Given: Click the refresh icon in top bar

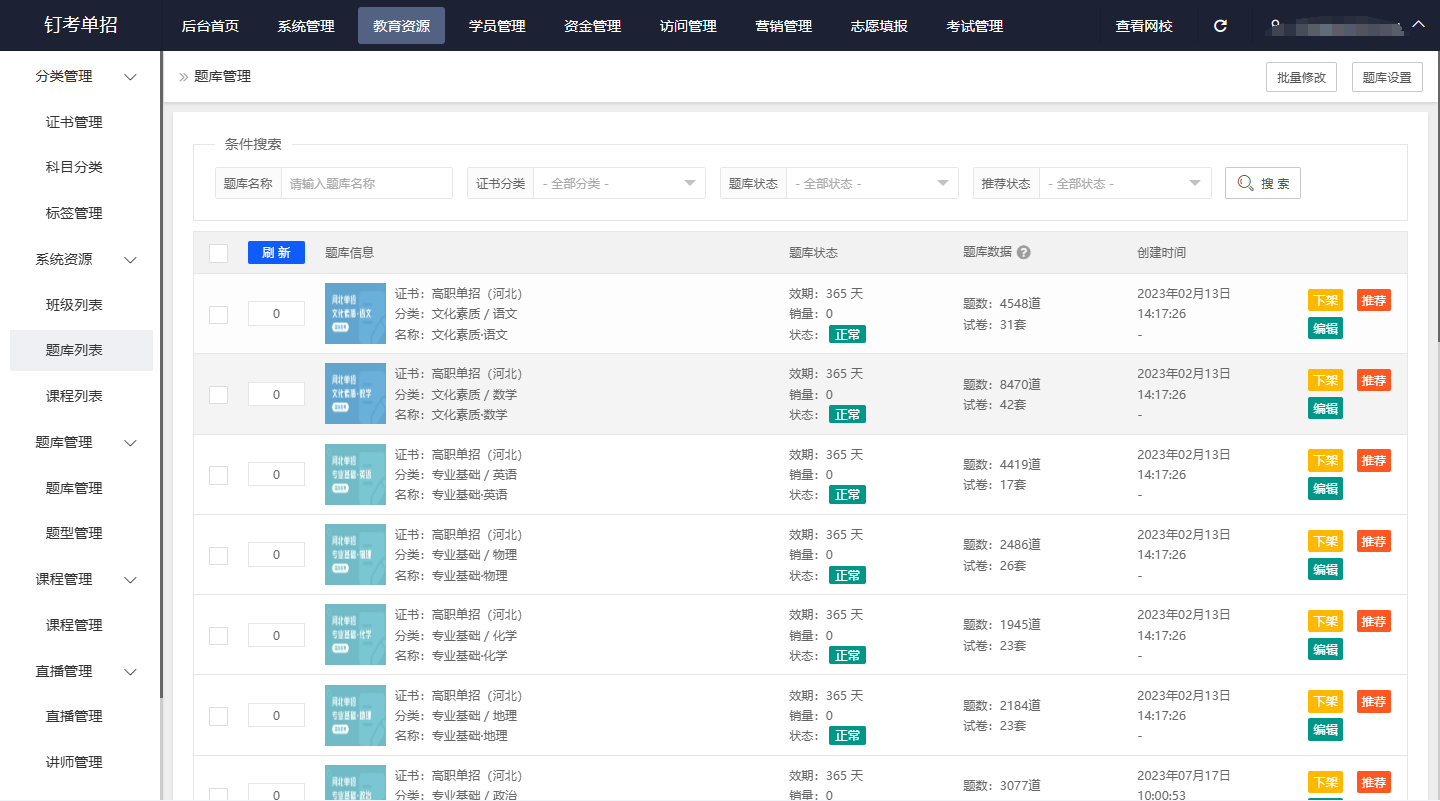Looking at the screenshot, I should (1220, 26).
